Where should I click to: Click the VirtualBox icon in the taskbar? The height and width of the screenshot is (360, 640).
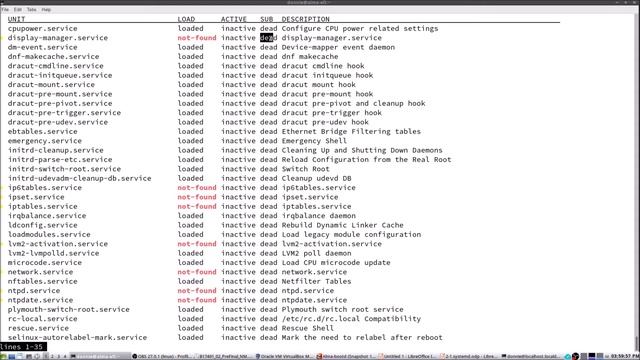258,356
